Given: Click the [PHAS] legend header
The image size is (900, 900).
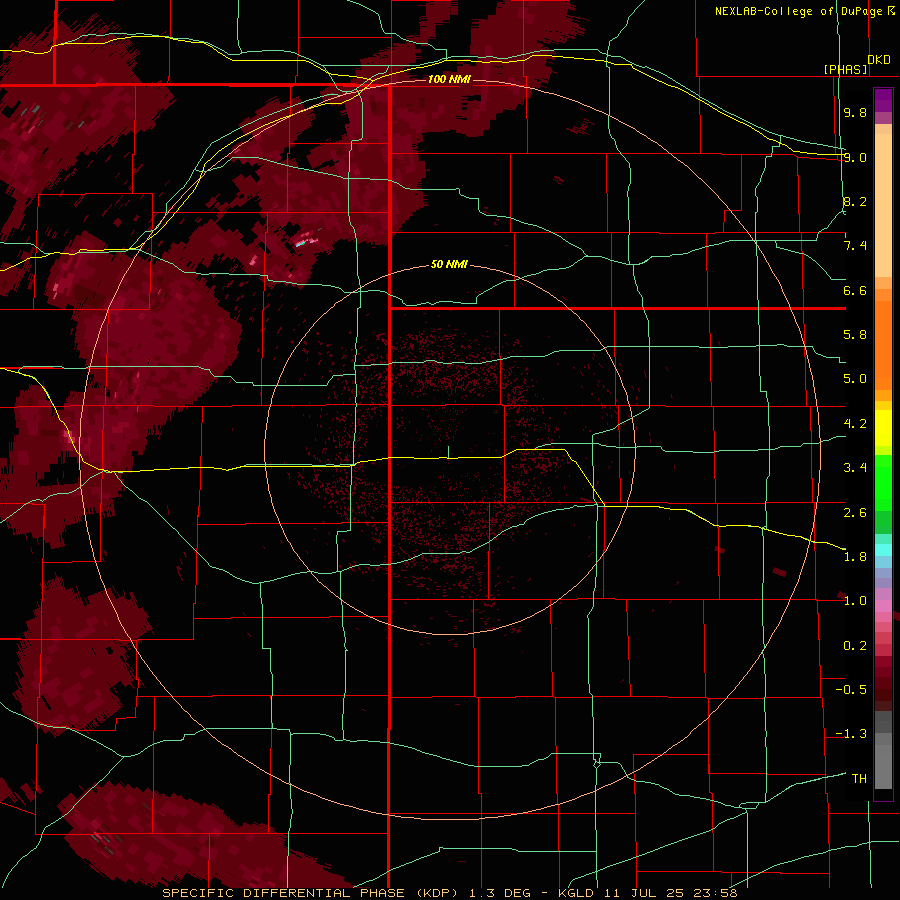Looking at the screenshot, I should [845, 69].
